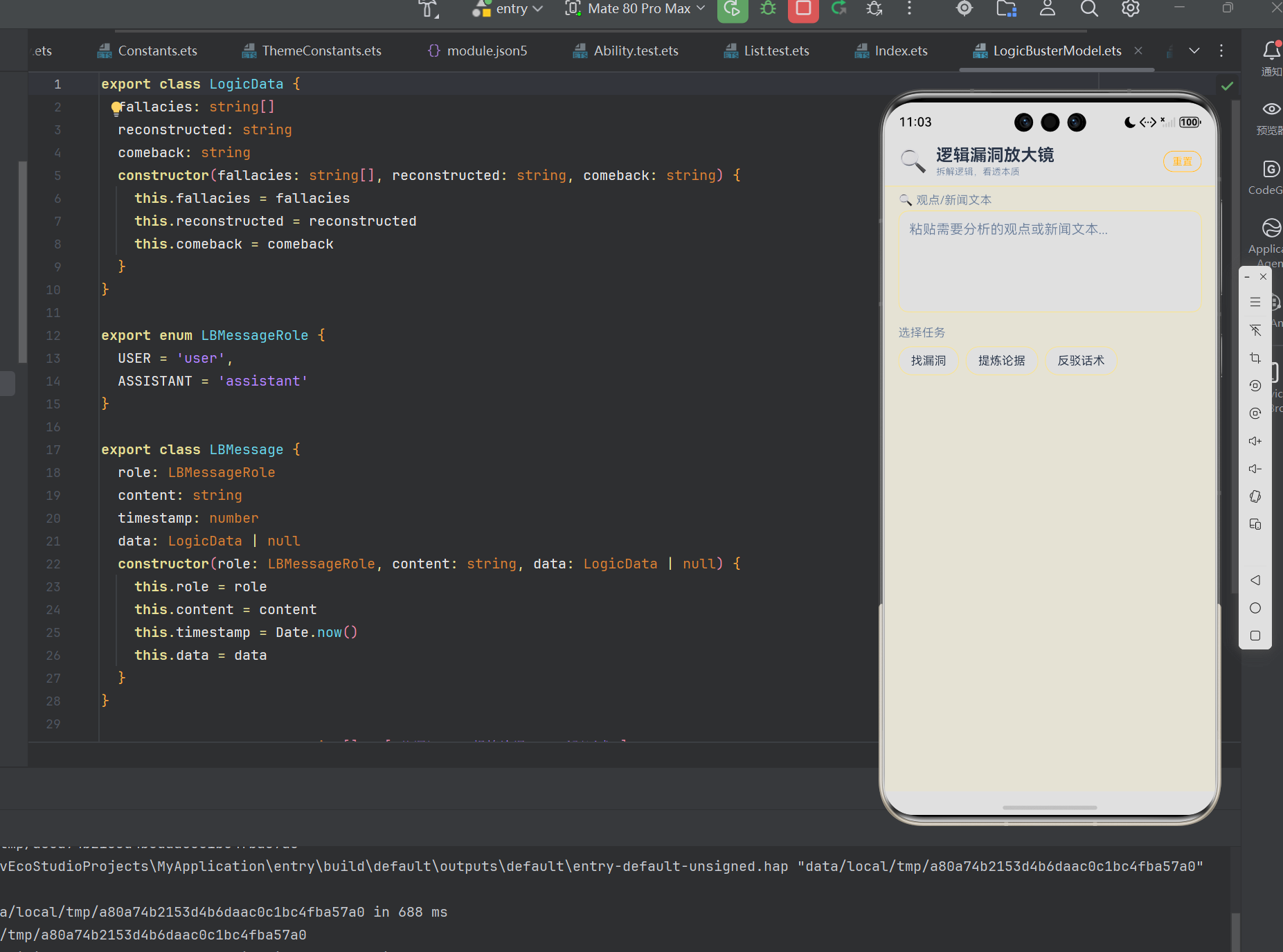Tap the emulator home circle button

click(x=1255, y=608)
